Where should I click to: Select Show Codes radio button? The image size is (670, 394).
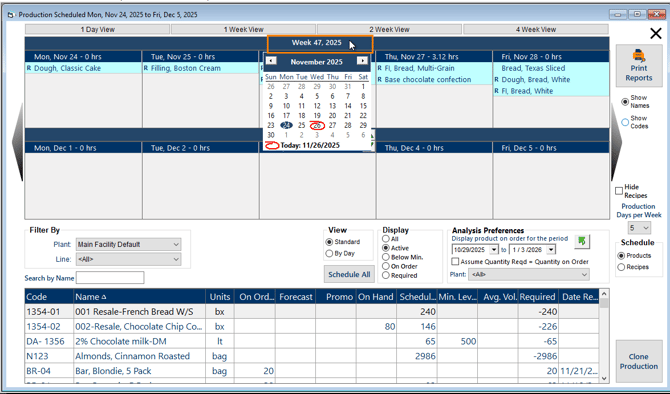pos(625,122)
